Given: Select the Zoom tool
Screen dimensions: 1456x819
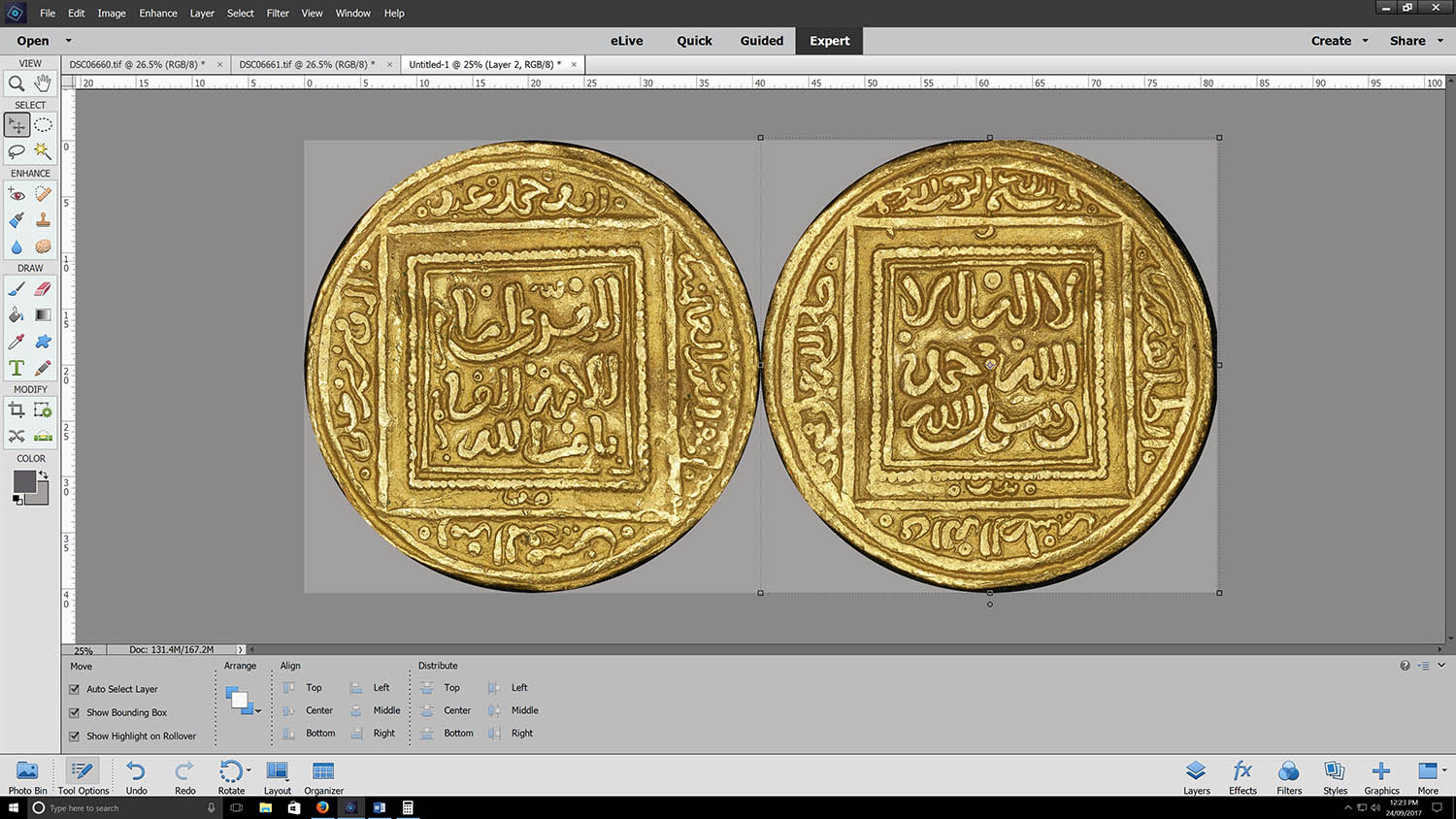Looking at the screenshot, I should [x=17, y=83].
